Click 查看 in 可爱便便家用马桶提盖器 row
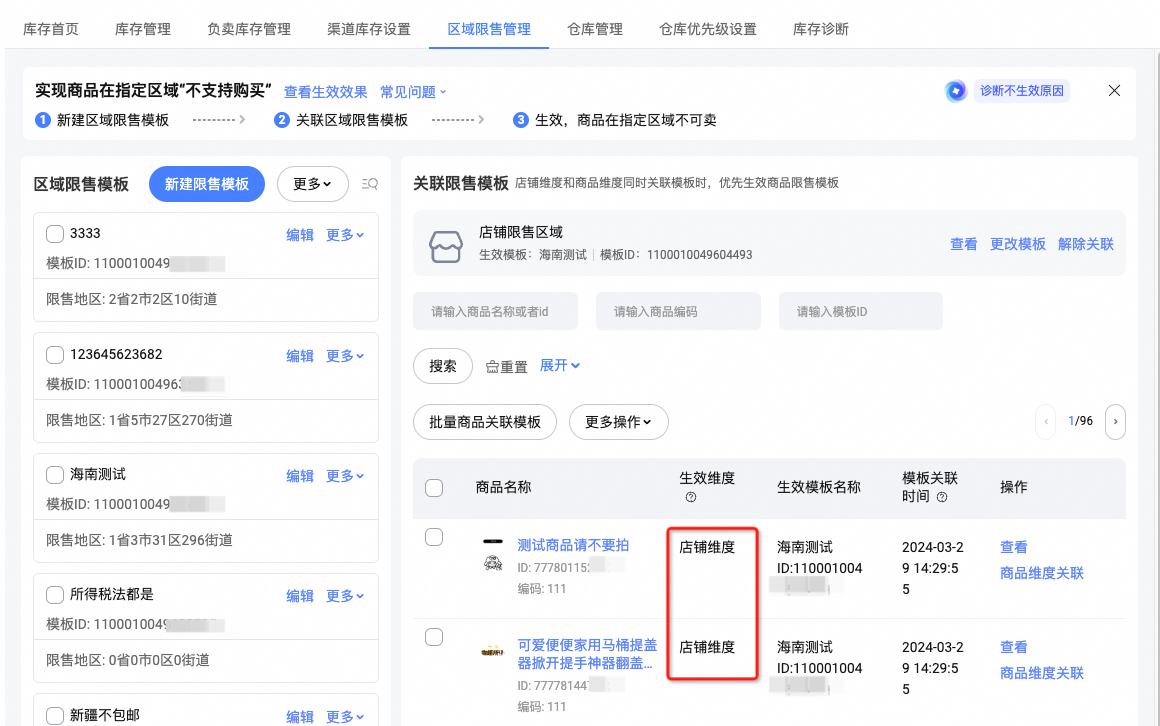1160x726 pixels. [x=1014, y=647]
